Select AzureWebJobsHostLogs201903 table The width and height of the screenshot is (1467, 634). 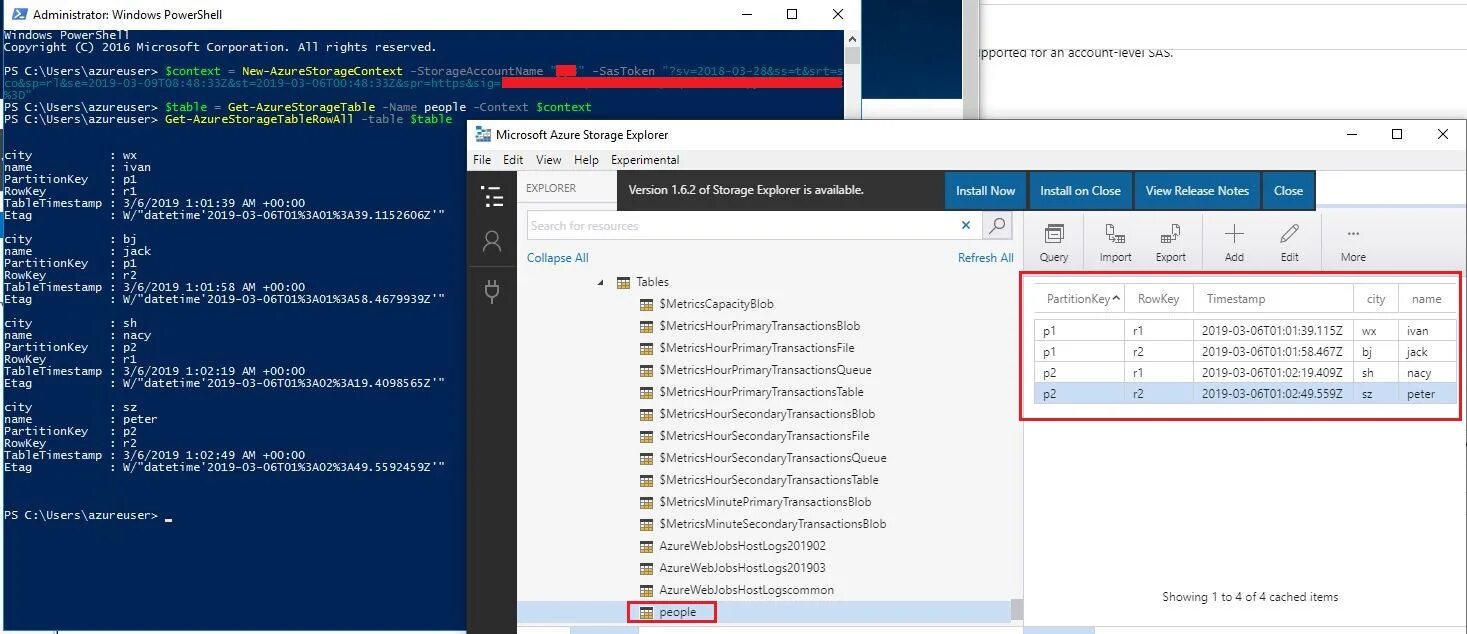(x=742, y=568)
